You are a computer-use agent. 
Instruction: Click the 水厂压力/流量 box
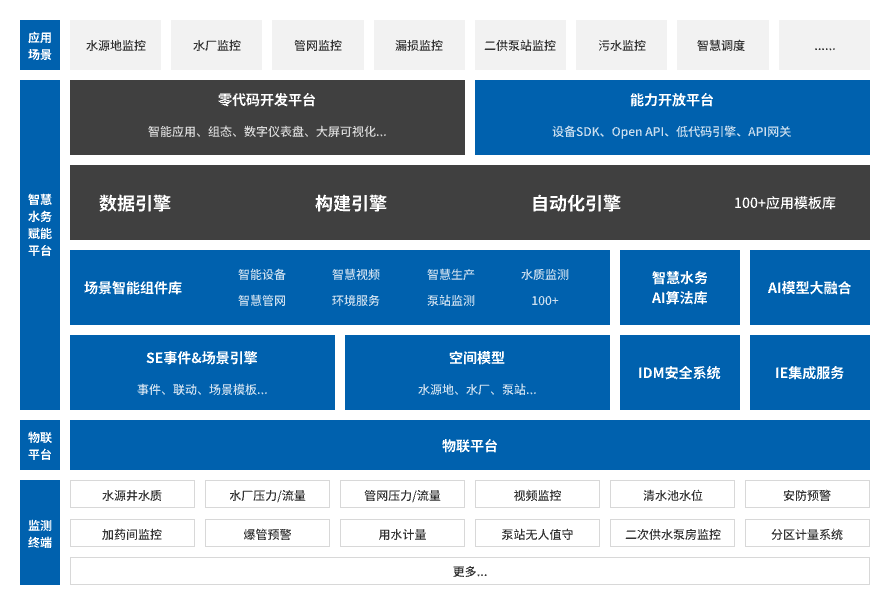pyautogui.click(x=267, y=494)
